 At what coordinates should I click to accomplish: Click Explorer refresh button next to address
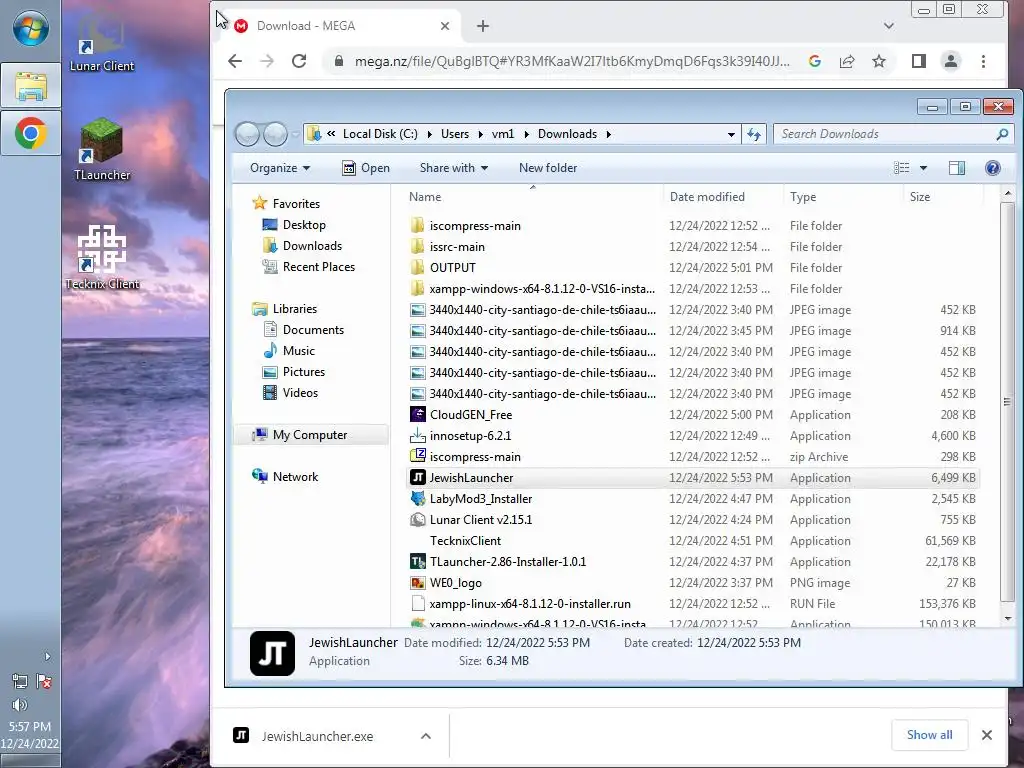[754, 134]
